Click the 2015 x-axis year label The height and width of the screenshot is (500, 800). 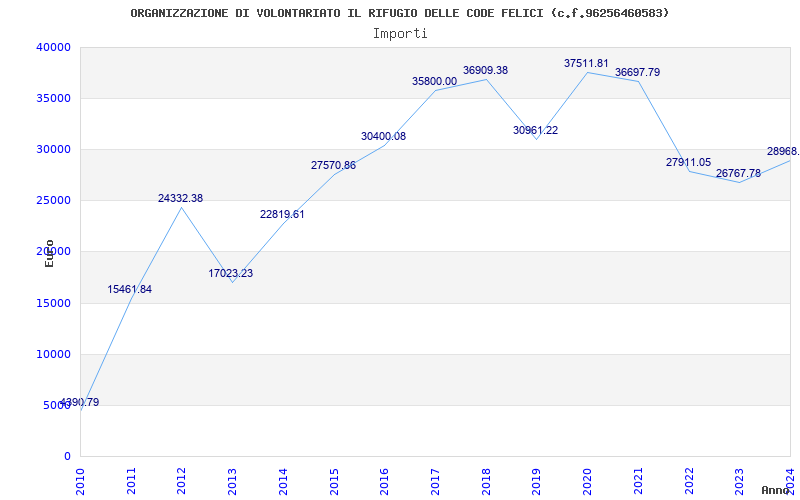coord(334,482)
